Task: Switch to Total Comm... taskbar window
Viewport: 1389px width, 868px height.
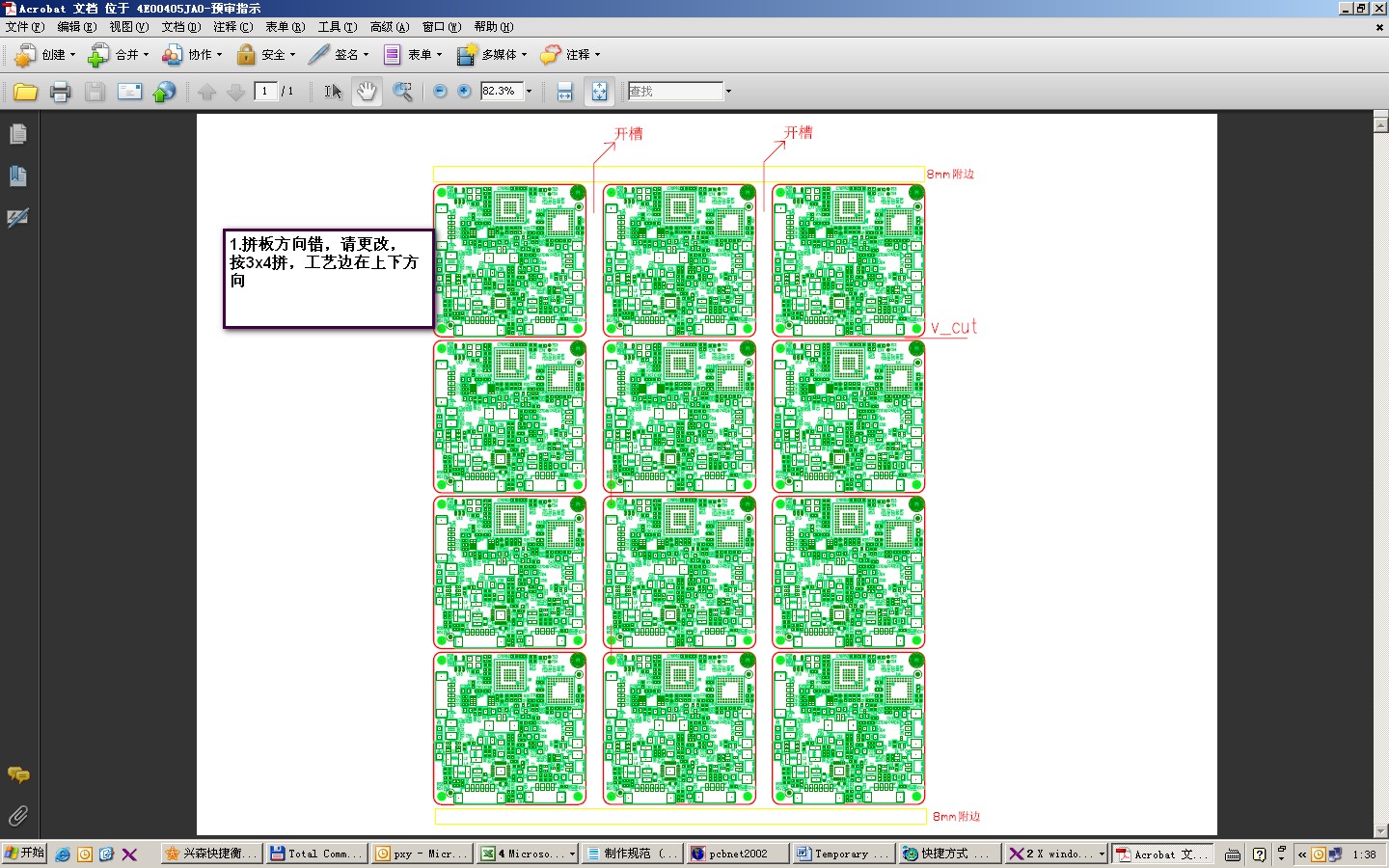Action: (x=316, y=854)
